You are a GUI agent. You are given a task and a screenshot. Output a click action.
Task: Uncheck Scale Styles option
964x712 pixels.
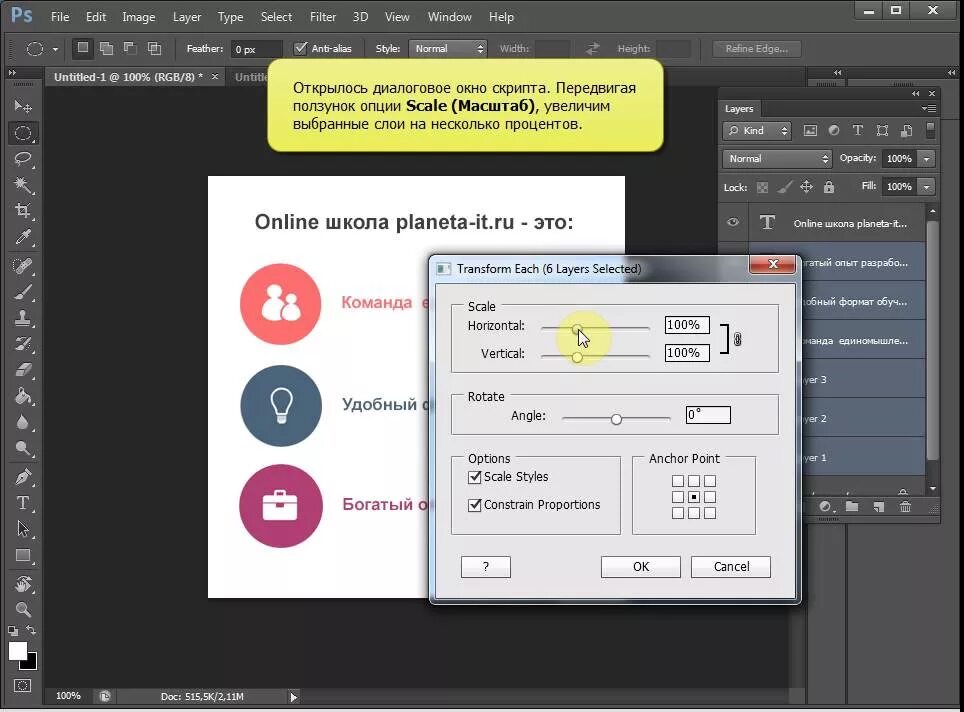pyautogui.click(x=474, y=477)
